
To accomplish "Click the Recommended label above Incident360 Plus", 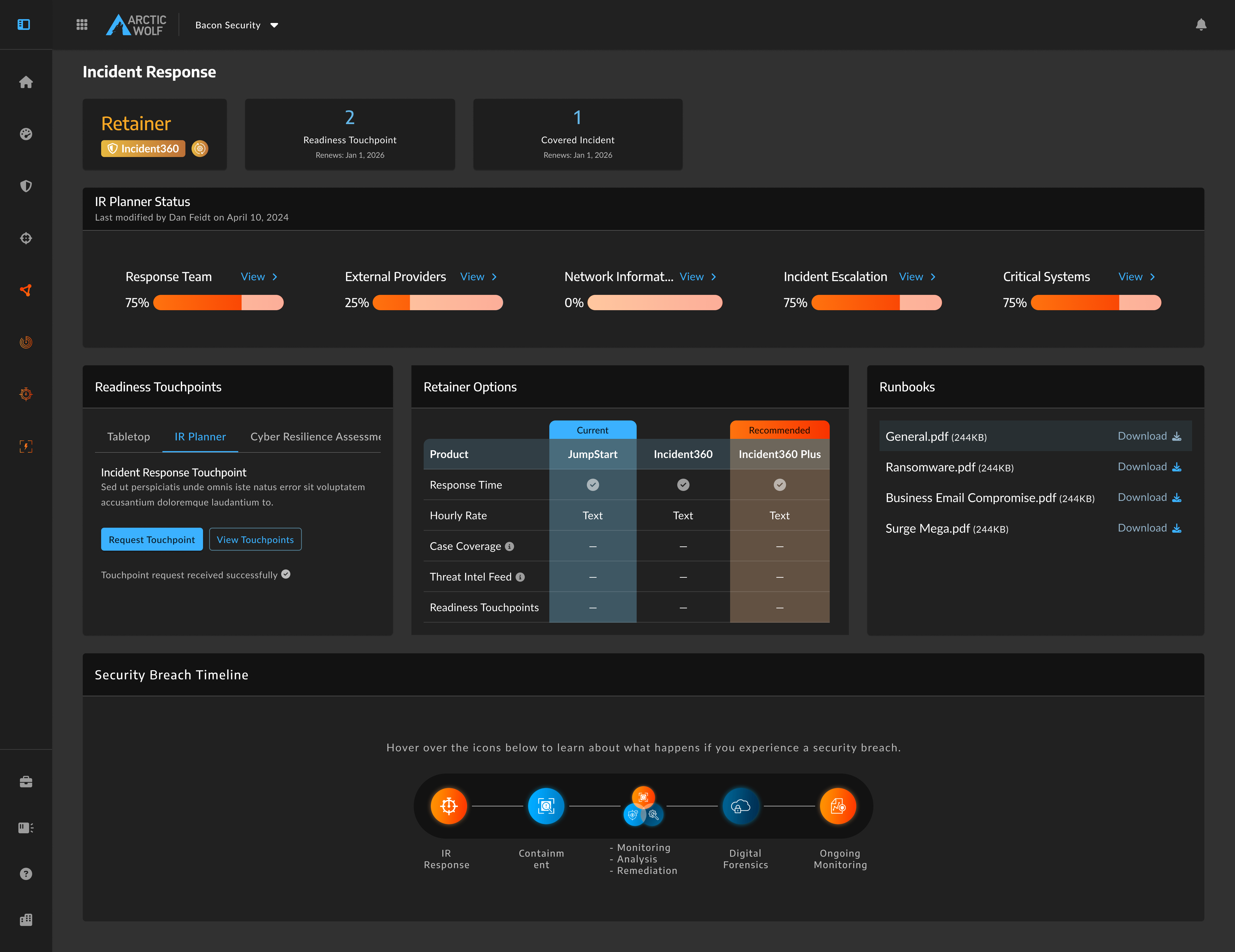I will [x=780, y=430].
